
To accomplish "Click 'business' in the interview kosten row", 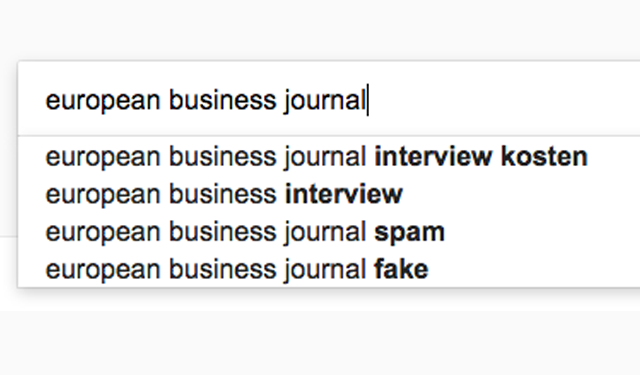I will (x=222, y=156).
